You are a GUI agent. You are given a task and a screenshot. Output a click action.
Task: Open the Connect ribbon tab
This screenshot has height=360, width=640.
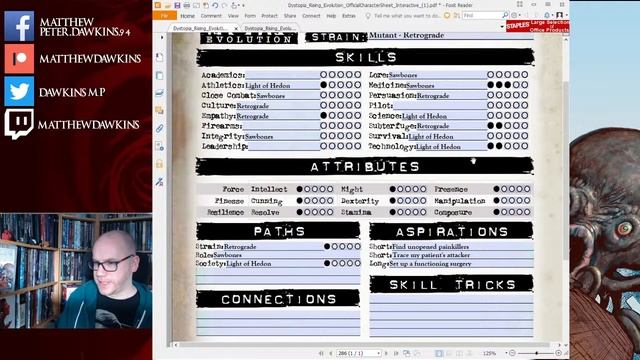pos(311,16)
